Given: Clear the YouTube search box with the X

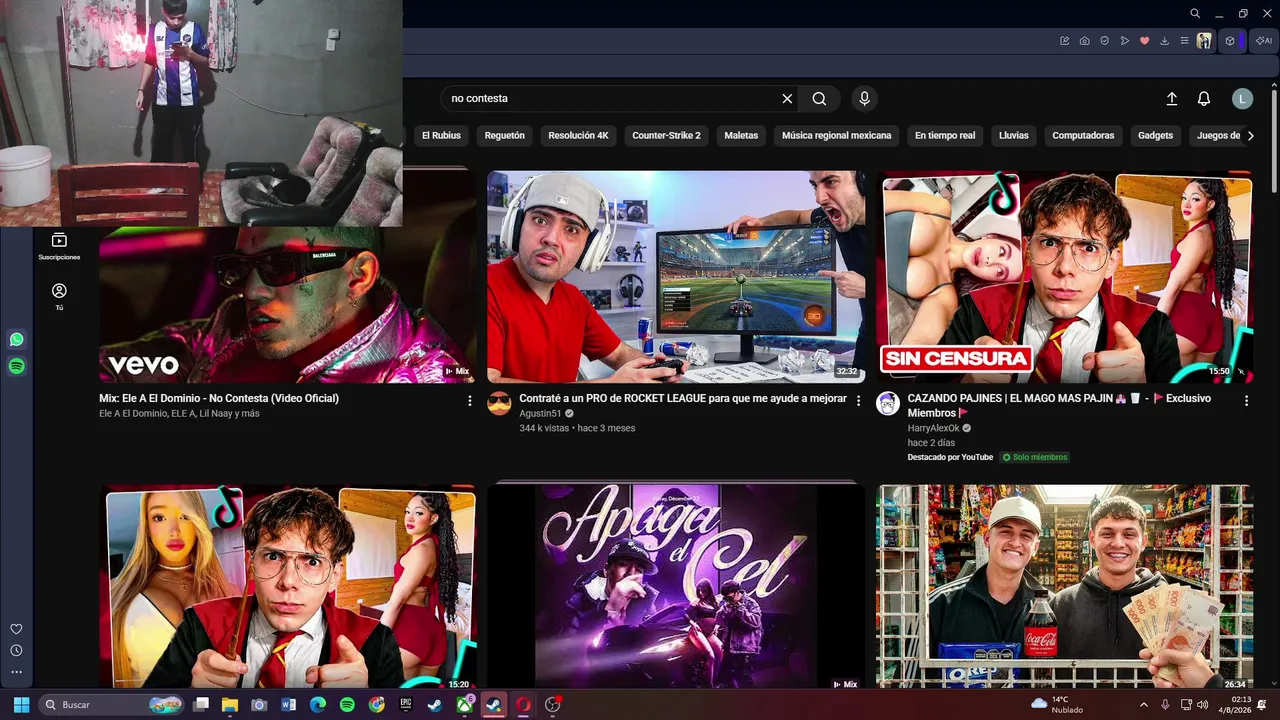Looking at the screenshot, I should 787,99.
